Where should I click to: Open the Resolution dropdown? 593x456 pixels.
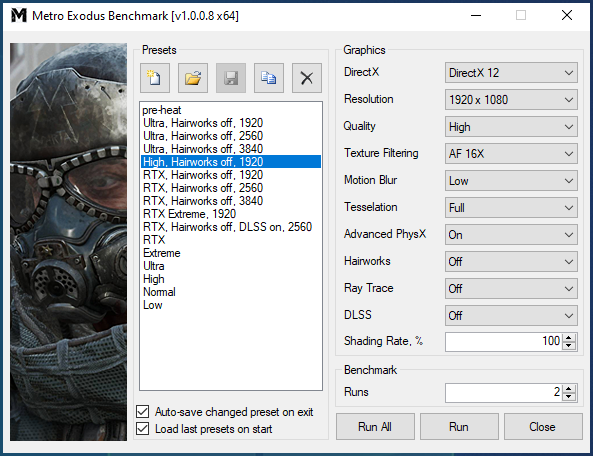pos(511,99)
